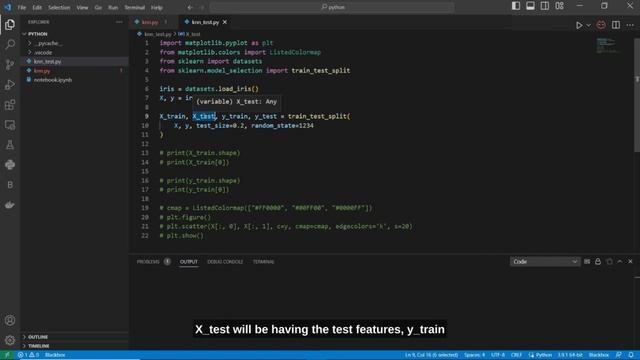The width and height of the screenshot is (640, 360).
Task: Open the Run Python File dropdown arrow
Action: coord(589,25)
